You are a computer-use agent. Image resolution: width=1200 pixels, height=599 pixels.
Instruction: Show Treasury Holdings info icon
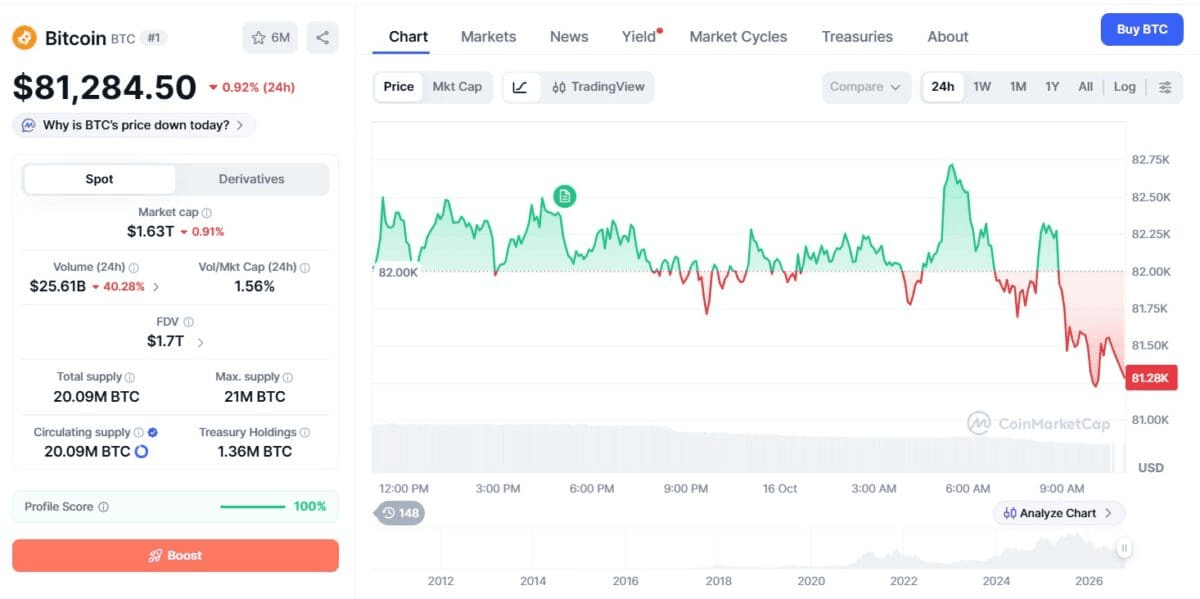pos(305,433)
